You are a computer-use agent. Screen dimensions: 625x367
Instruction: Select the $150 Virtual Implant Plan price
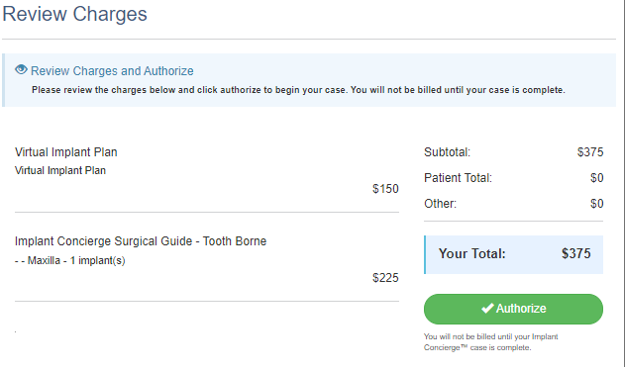point(385,188)
